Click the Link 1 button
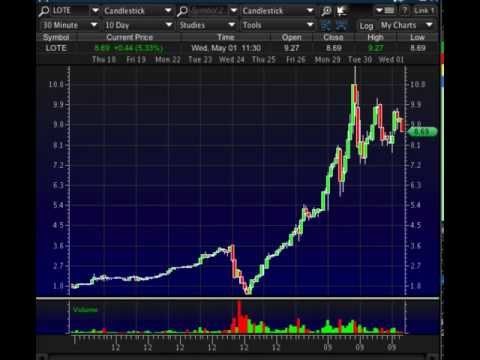 point(424,11)
